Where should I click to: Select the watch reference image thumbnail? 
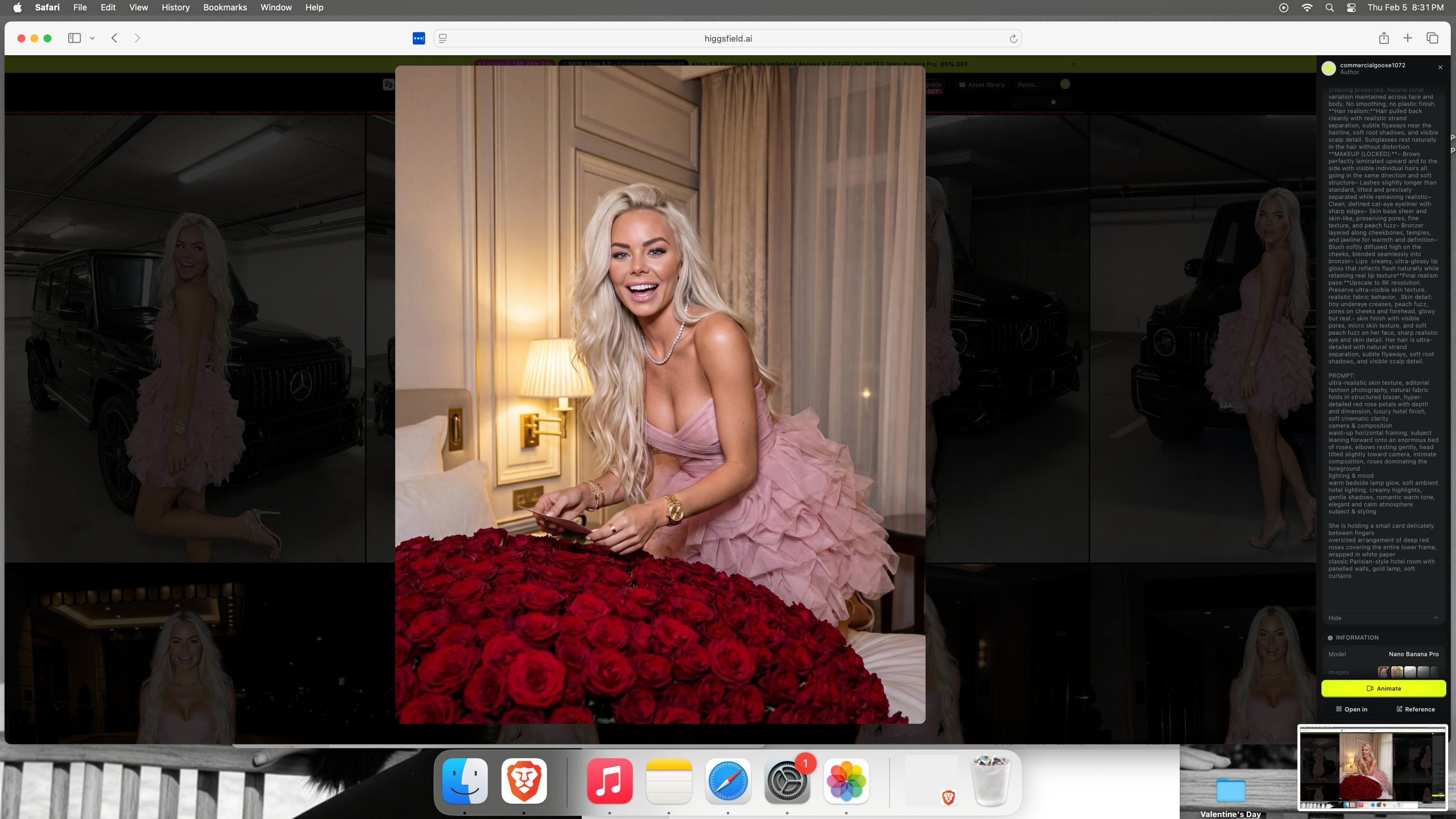click(1397, 672)
